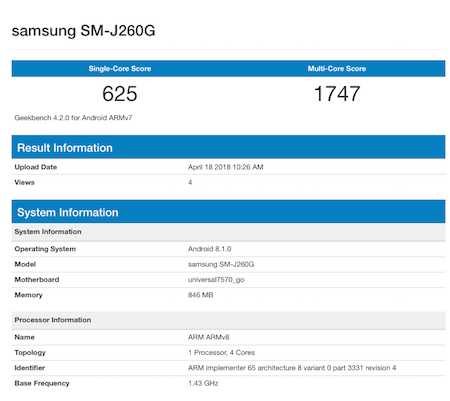Viewport: 450px width, 401px height.
Task: Click the Result Information section header
Action: tap(228, 147)
